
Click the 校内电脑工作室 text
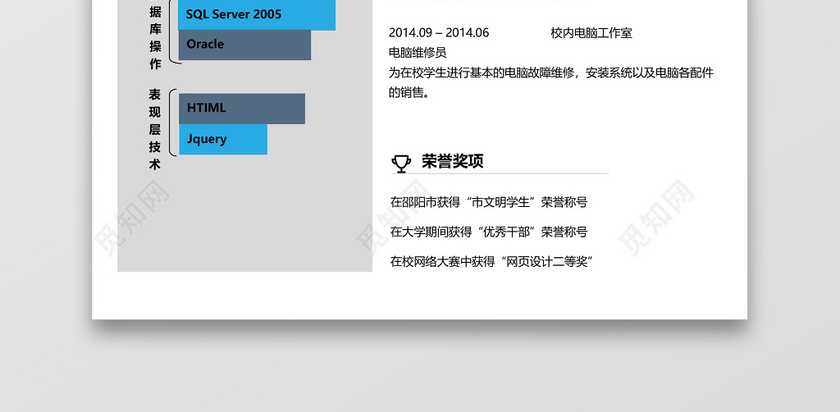(591, 33)
